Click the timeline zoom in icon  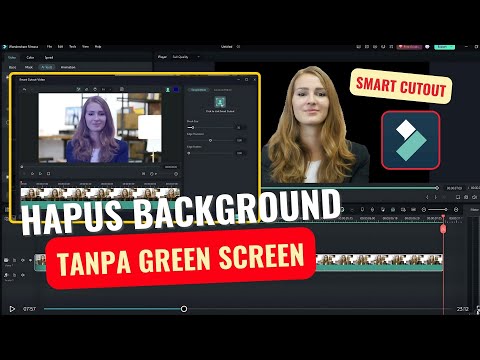pyautogui.click(x=456, y=210)
